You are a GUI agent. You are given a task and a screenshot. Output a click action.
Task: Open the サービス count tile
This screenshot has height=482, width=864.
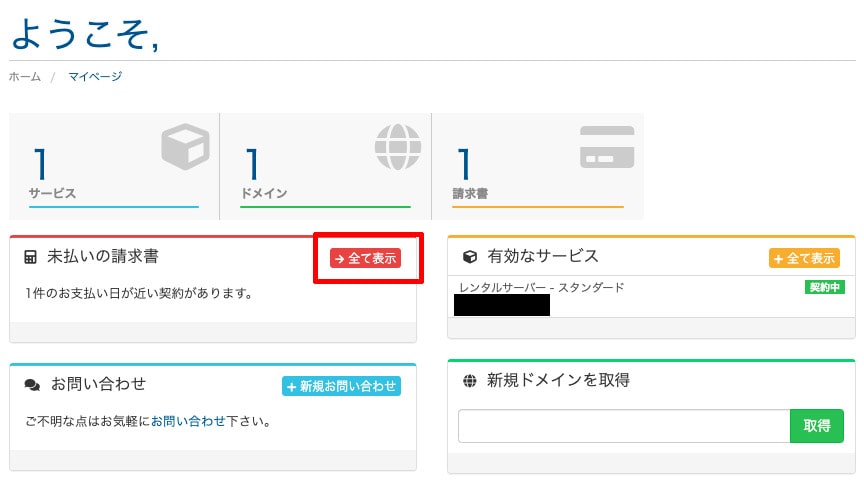[114, 166]
